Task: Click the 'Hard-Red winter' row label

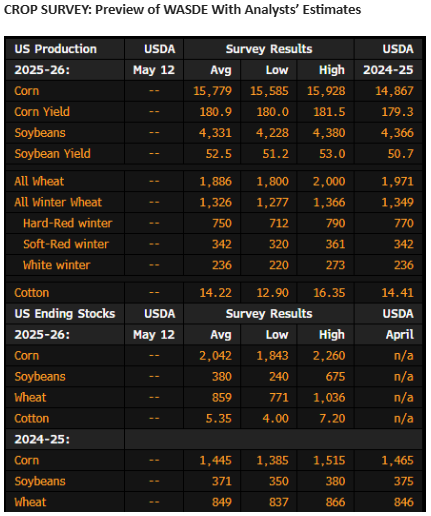Action: point(68,223)
